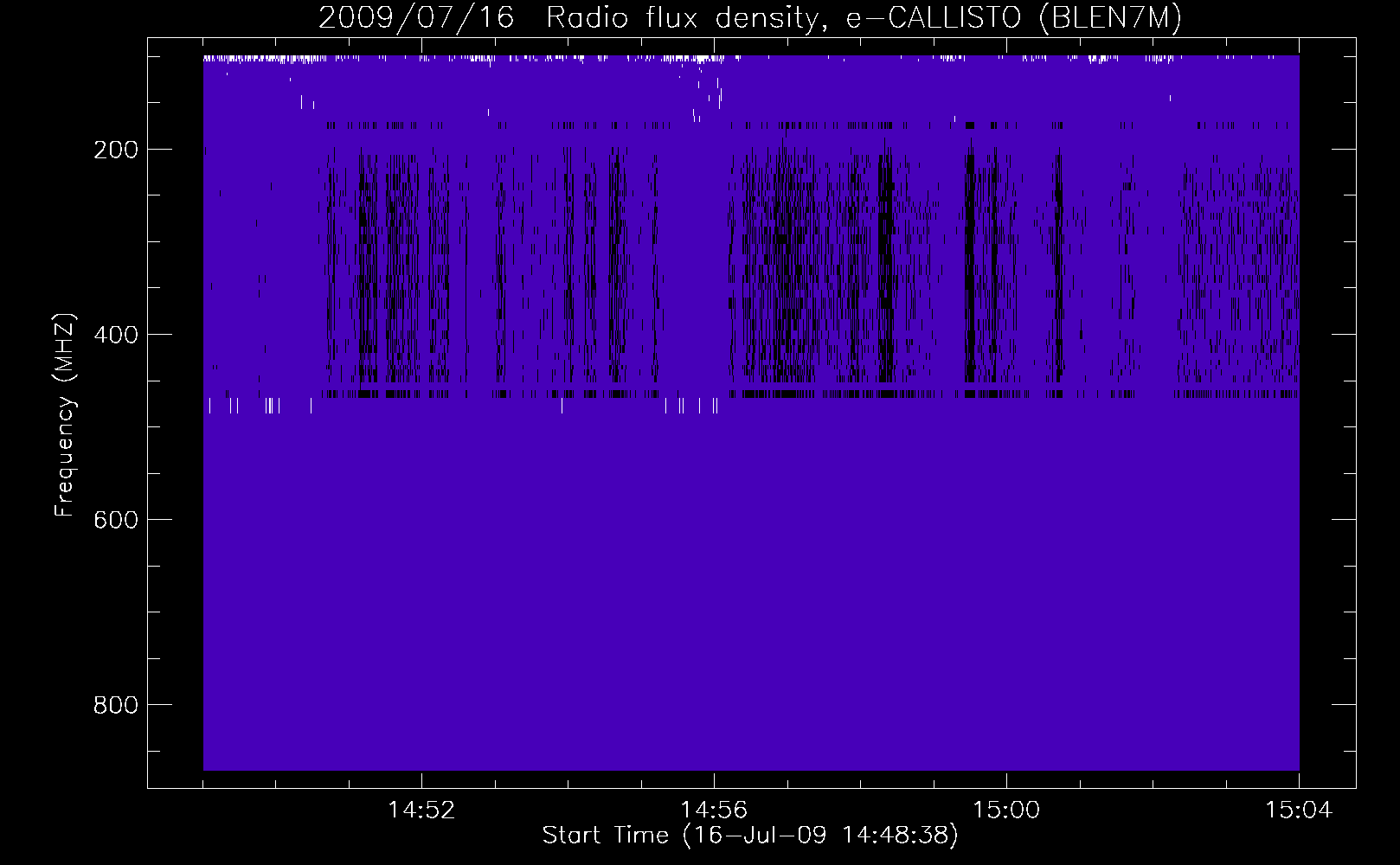Click the 15:04 time tick label
Image resolution: width=1400 pixels, height=865 pixels.
[x=1299, y=811]
